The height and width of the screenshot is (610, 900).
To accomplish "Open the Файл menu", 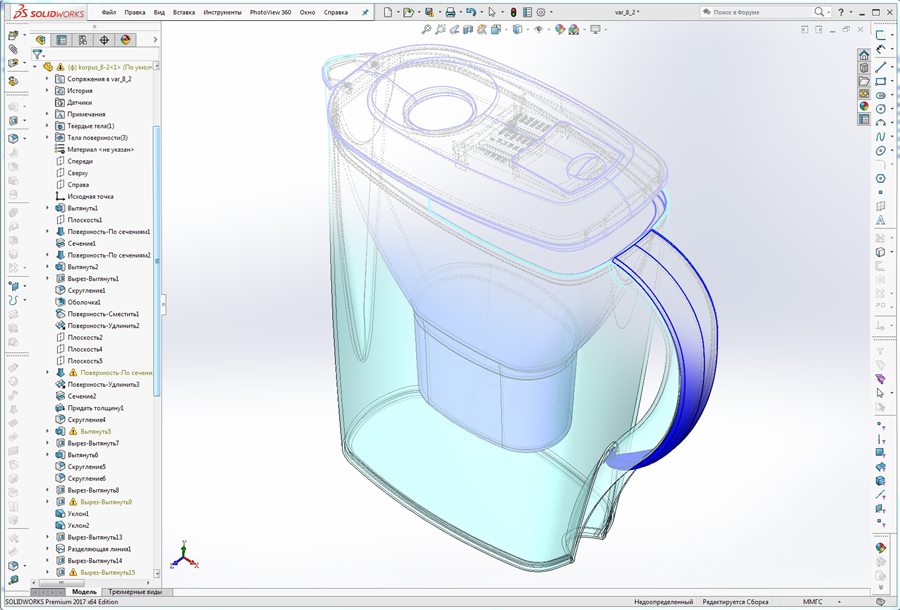I will (x=108, y=12).
